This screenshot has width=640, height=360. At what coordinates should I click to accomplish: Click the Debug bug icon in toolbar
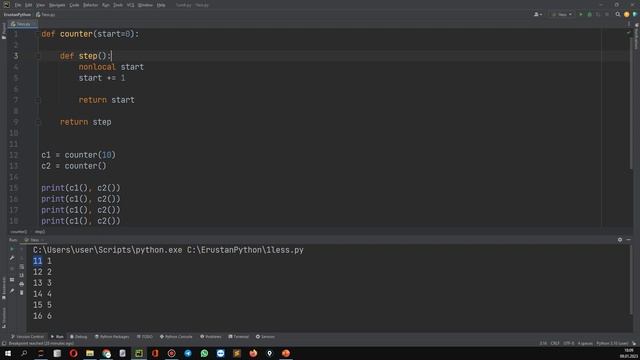point(589,14)
